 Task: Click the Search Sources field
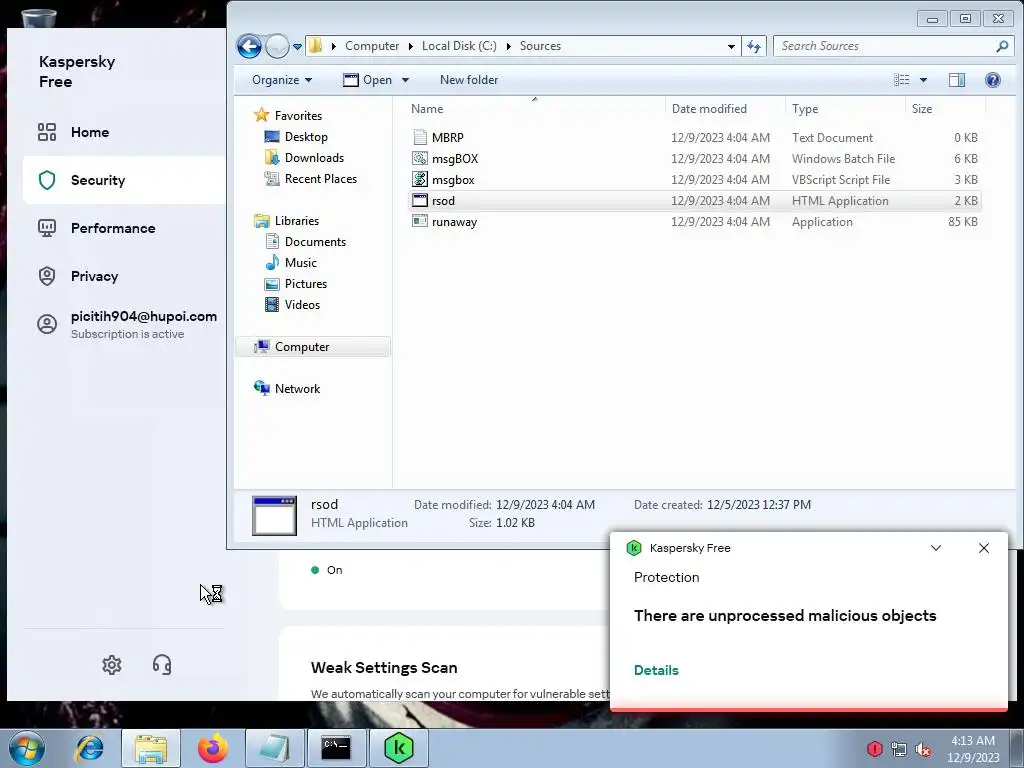(x=893, y=46)
